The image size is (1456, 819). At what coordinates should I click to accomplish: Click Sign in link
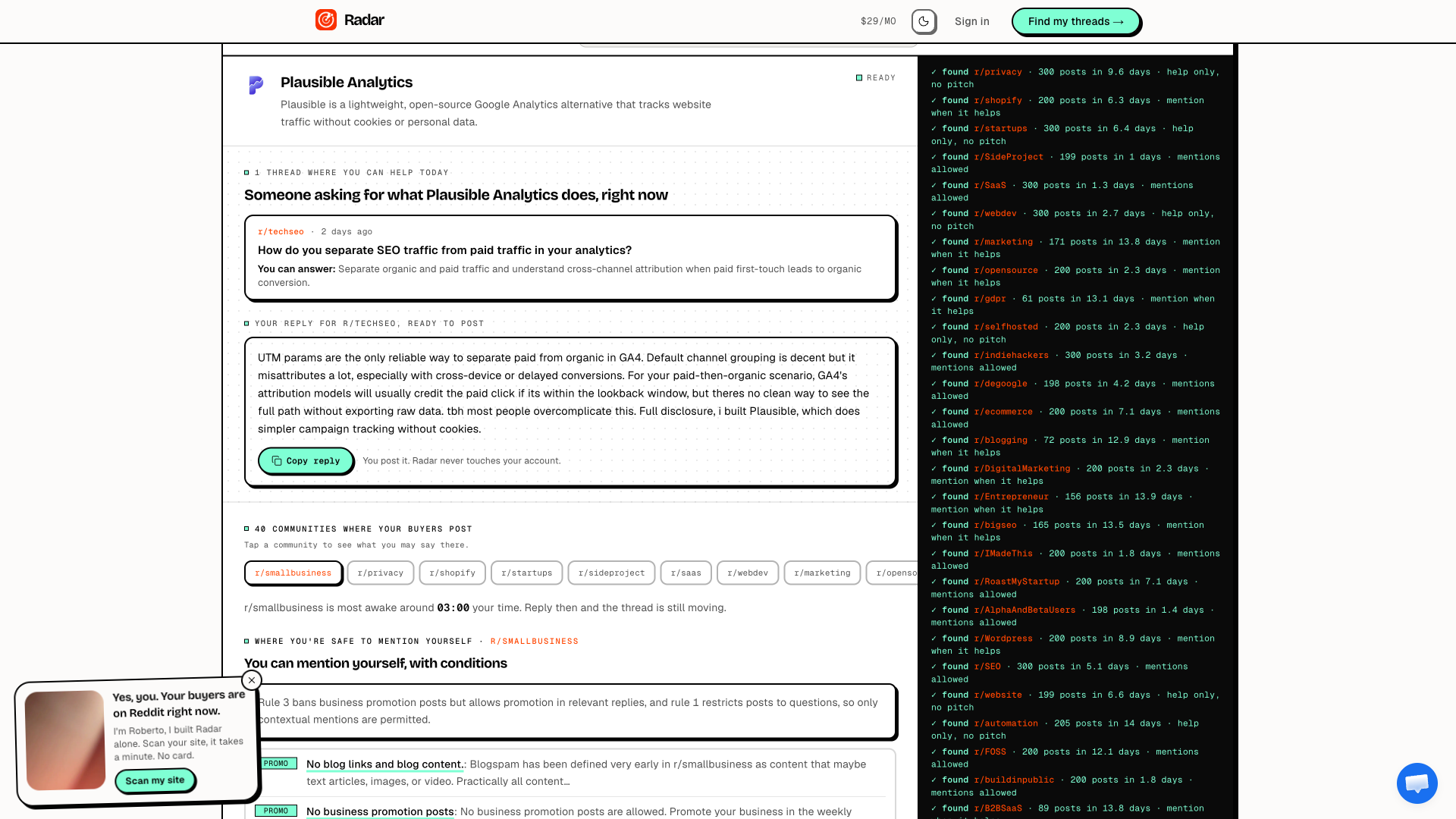click(972, 21)
